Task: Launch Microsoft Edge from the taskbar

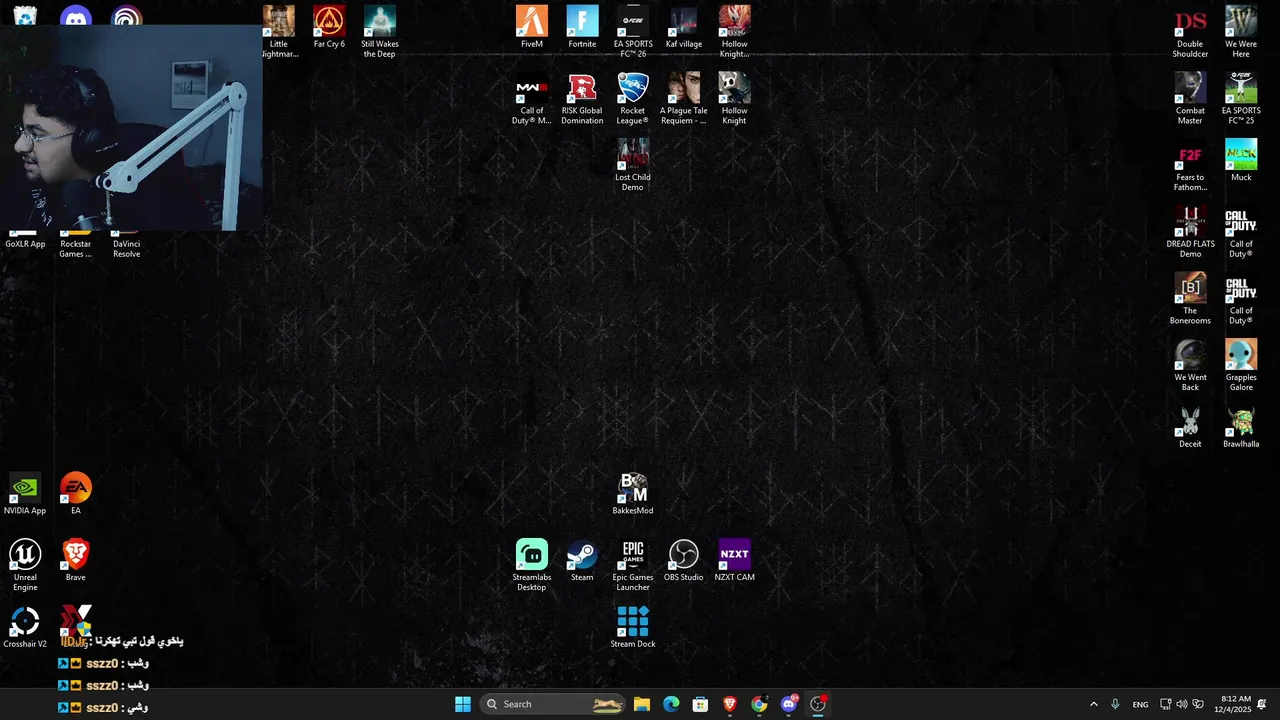Action: pyautogui.click(x=671, y=704)
